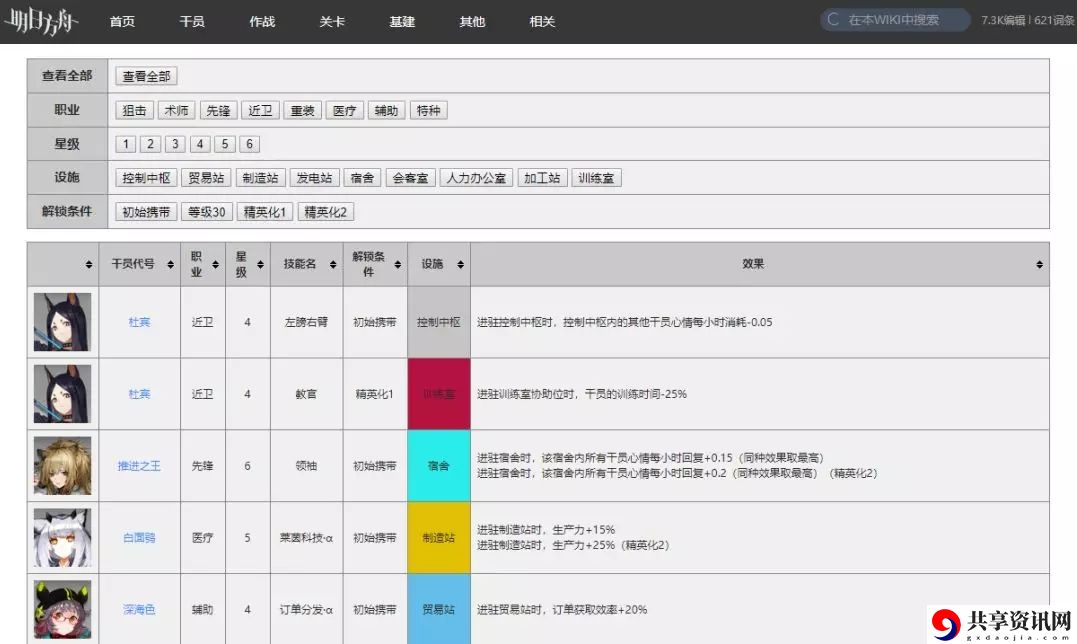
Task: Filter by star rating 1
Action: click(x=126, y=144)
